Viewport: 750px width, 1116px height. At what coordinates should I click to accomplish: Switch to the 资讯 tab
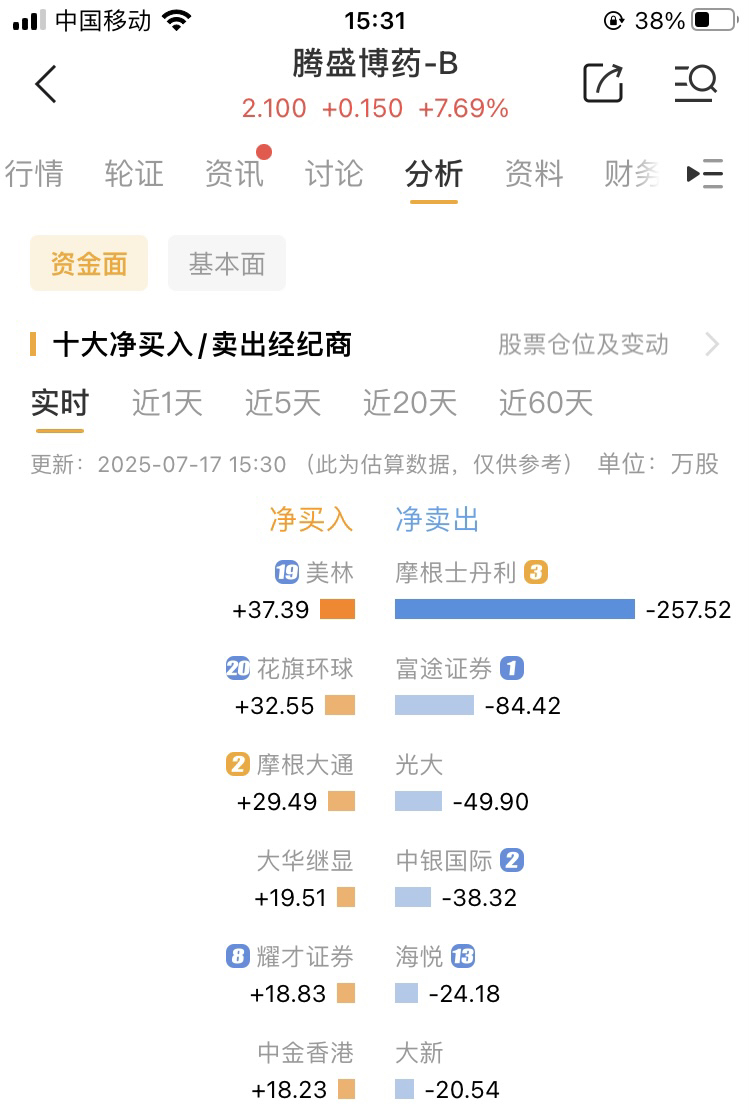[x=234, y=174]
